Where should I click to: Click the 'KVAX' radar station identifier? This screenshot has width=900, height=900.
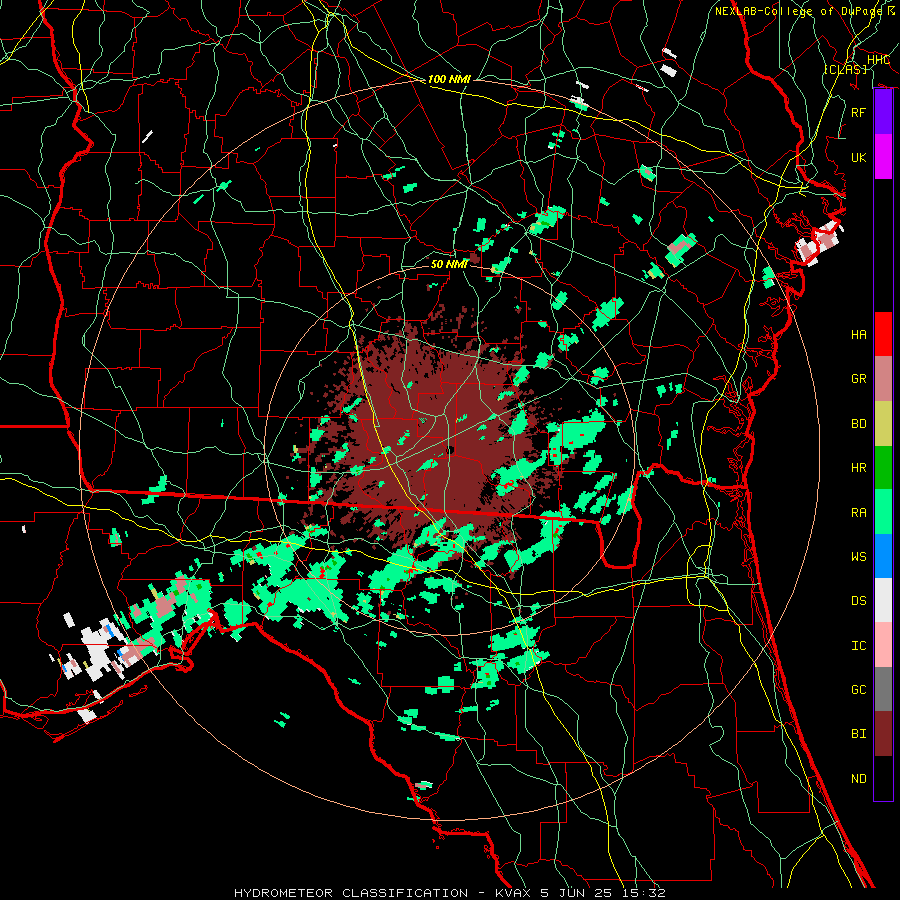pos(515,893)
